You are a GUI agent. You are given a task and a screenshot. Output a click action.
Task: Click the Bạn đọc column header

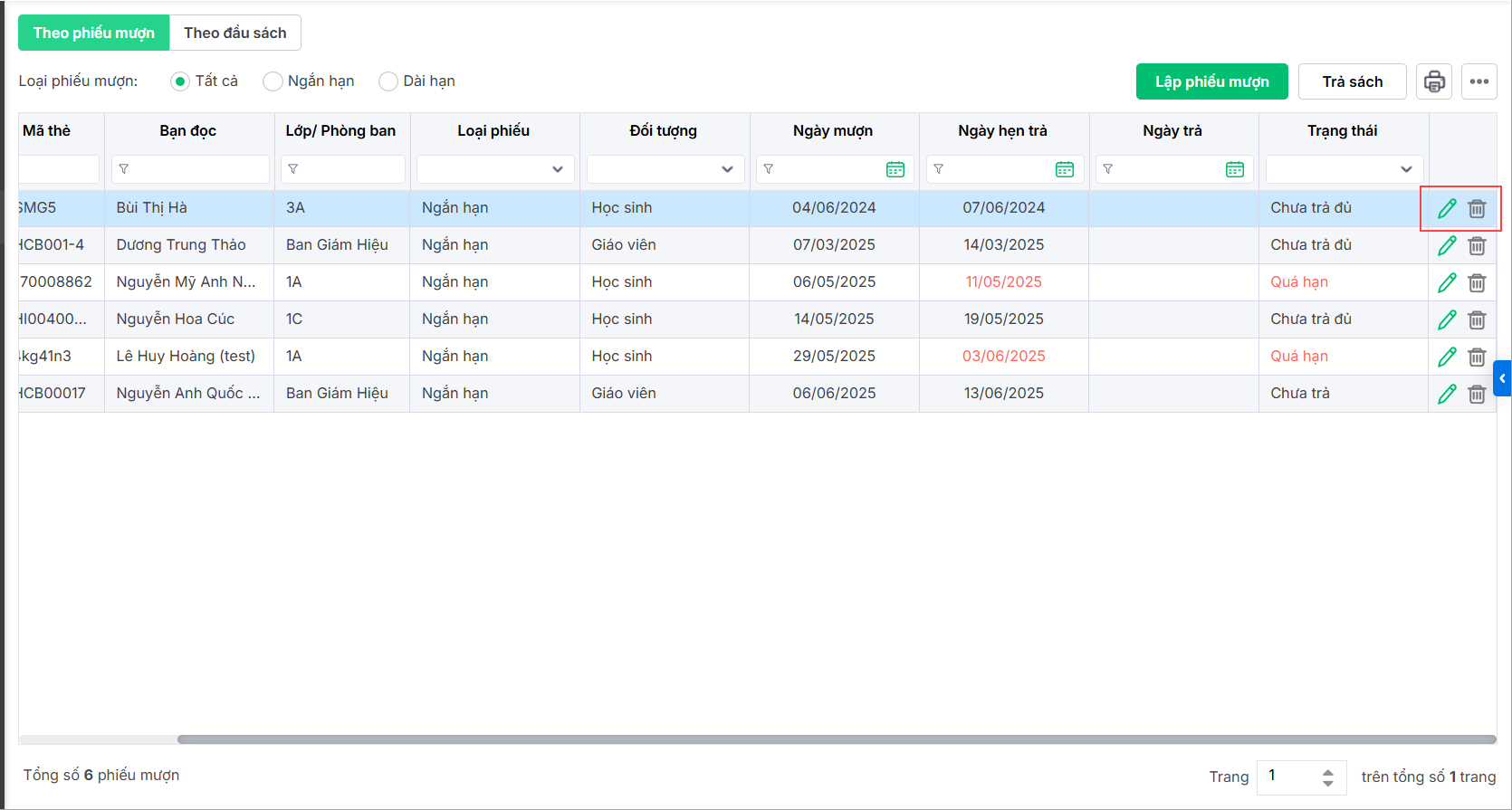[188, 130]
